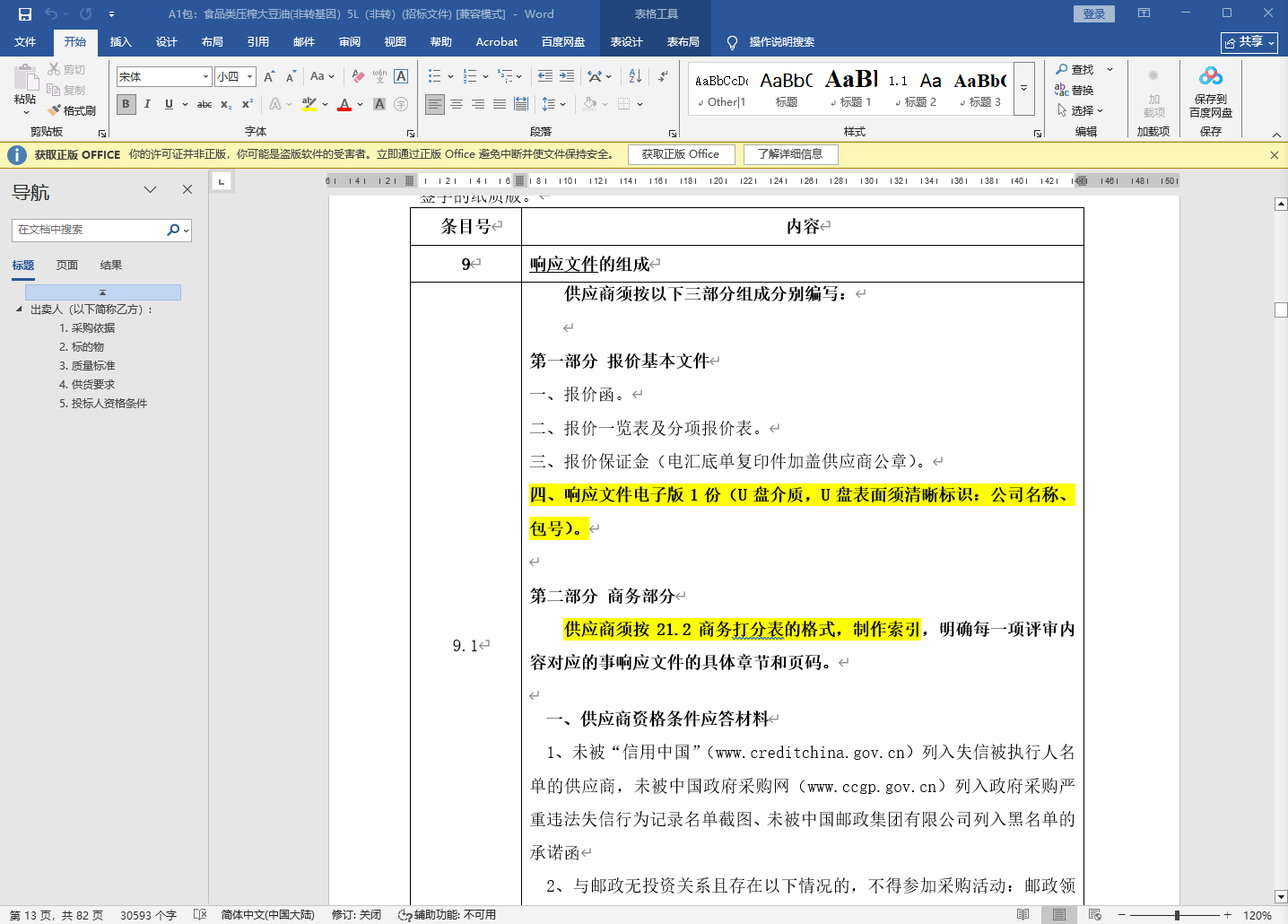Toggle Italic formatting button
This screenshot has height=924, width=1288.
(x=147, y=104)
